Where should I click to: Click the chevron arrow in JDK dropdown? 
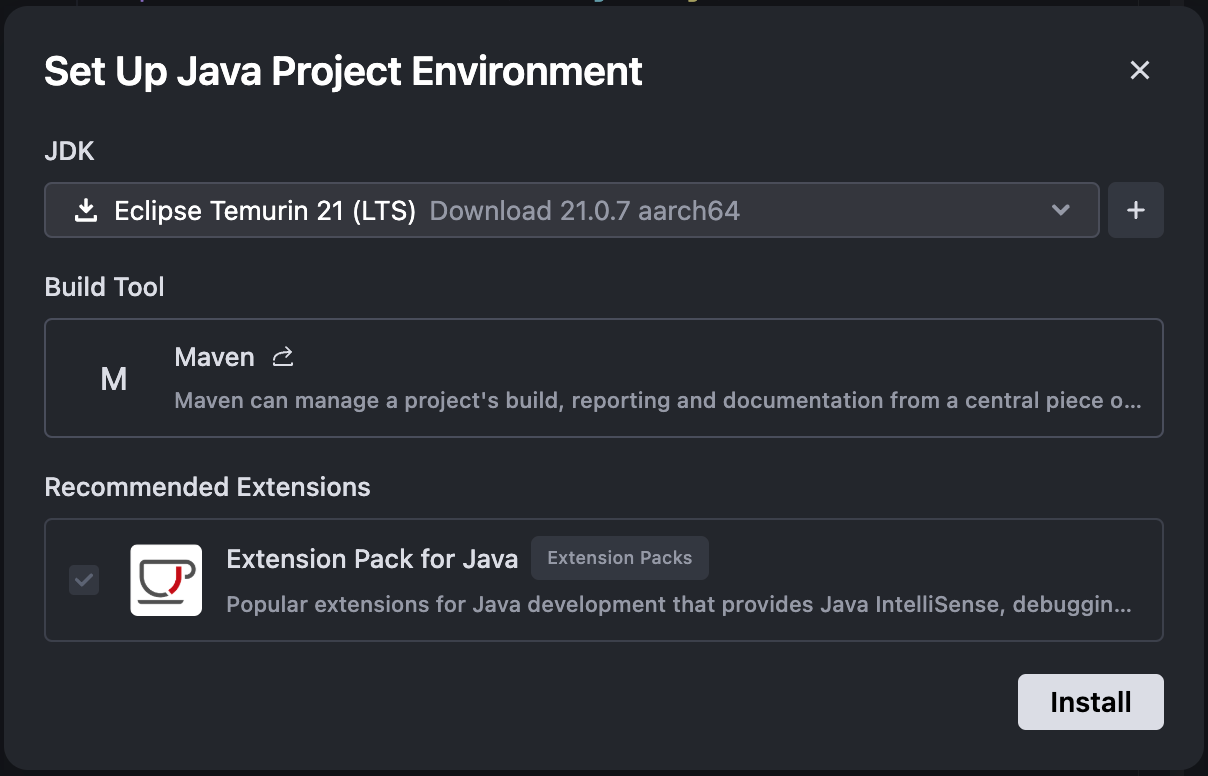click(x=1061, y=210)
